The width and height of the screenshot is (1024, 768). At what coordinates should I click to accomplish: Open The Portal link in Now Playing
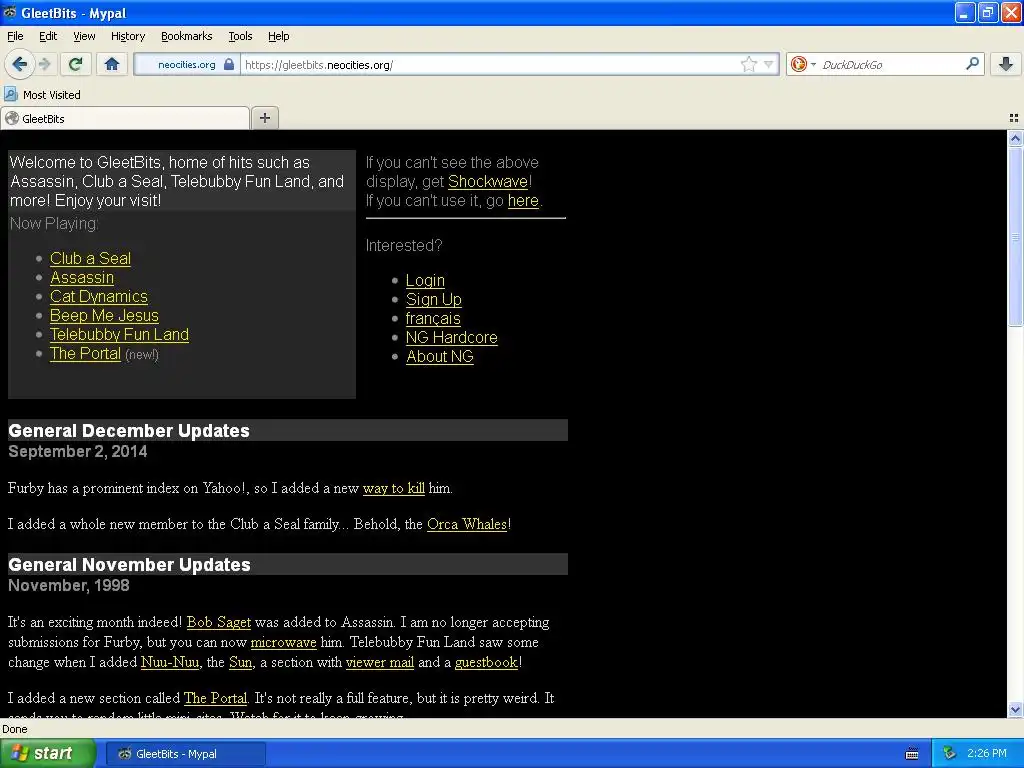pyautogui.click(x=86, y=353)
